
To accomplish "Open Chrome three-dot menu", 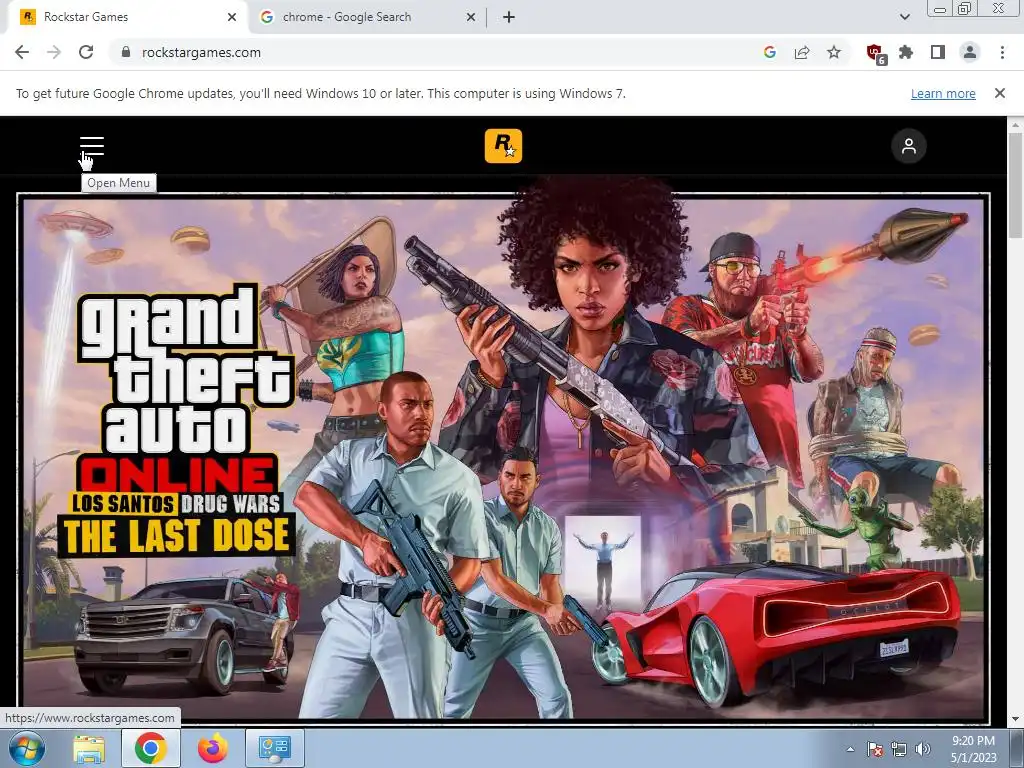I will (x=1002, y=52).
